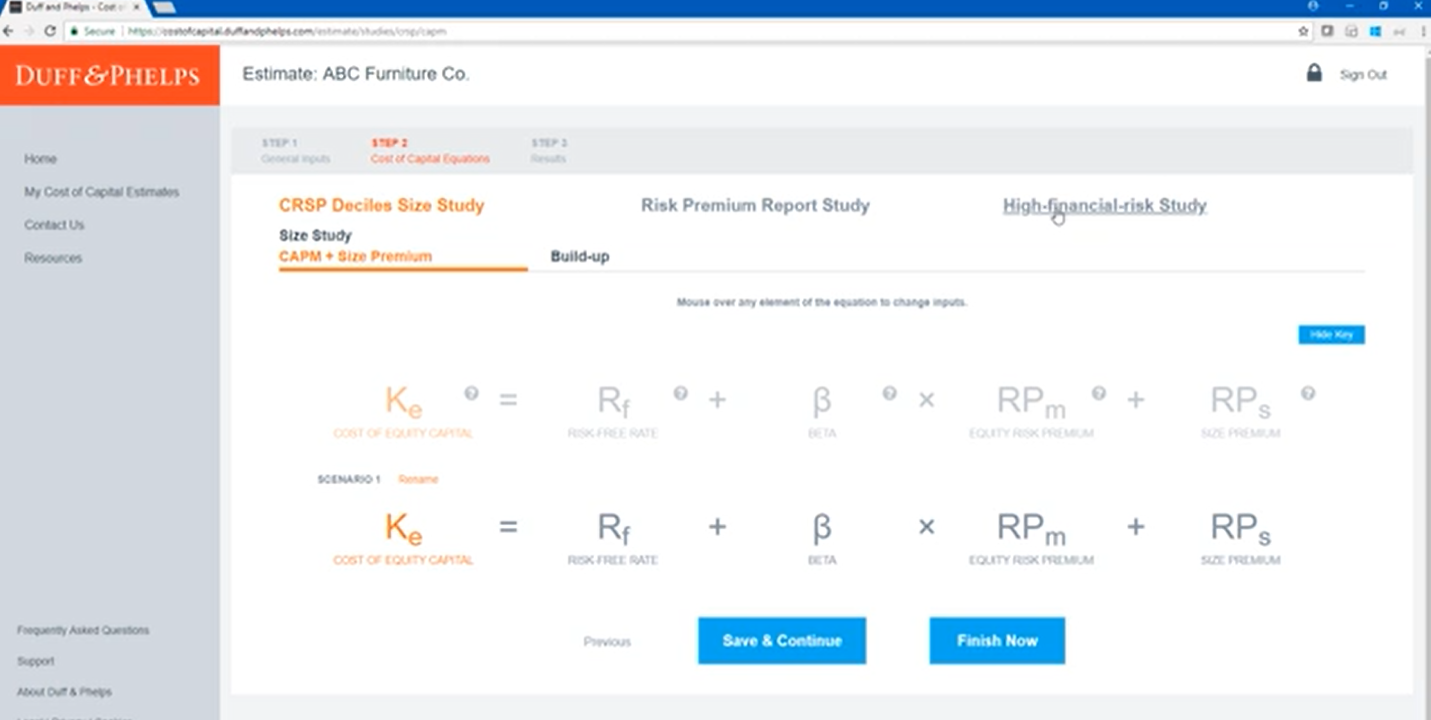The image size is (1431, 720).
Task: Open Home in the sidebar
Action: pos(40,159)
